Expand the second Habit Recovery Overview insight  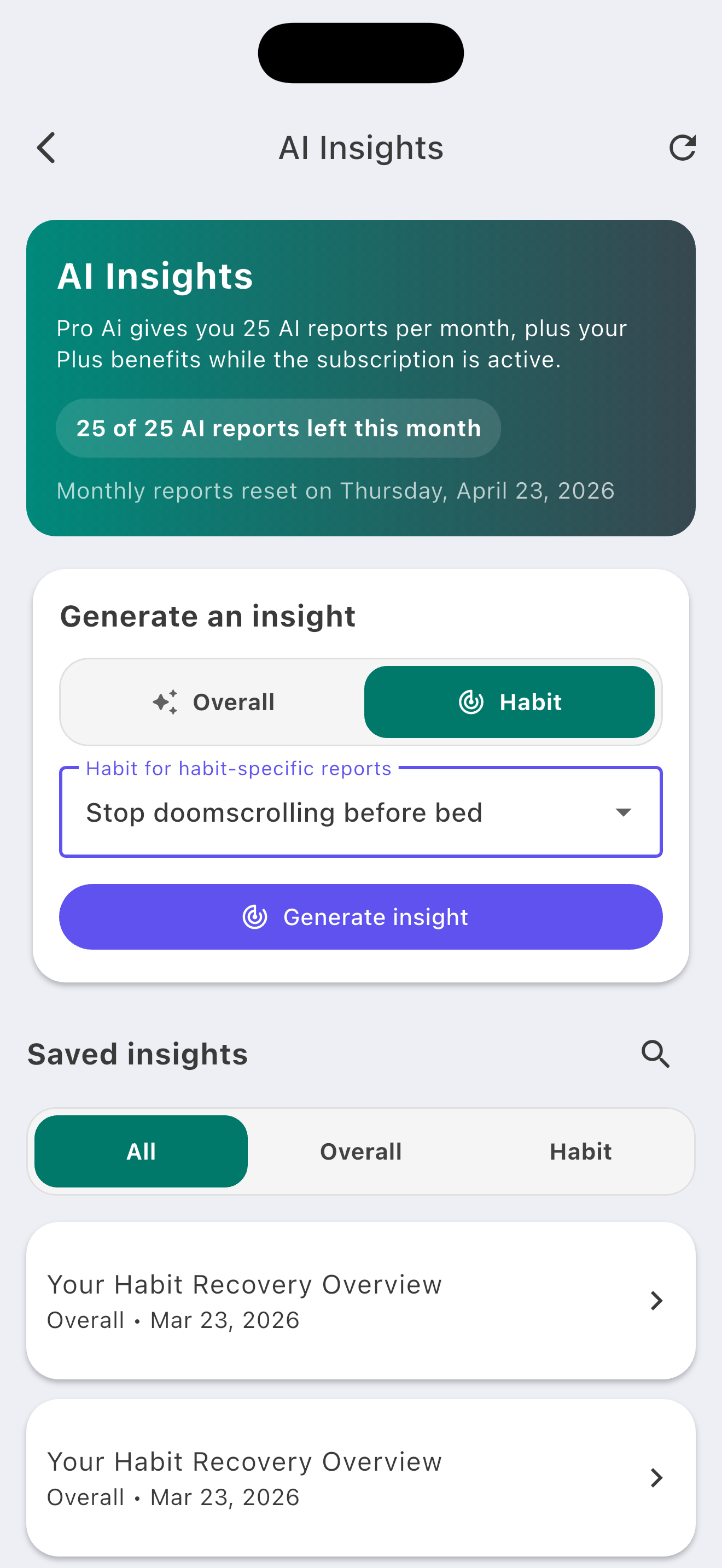pyautogui.click(x=360, y=1478)
